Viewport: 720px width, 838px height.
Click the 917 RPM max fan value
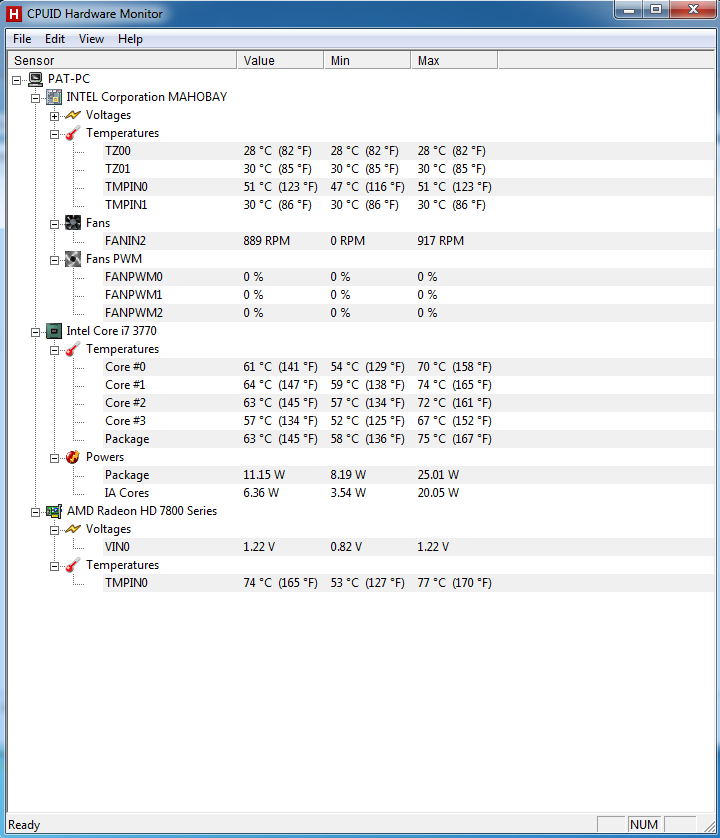click(x=440, y=241)
